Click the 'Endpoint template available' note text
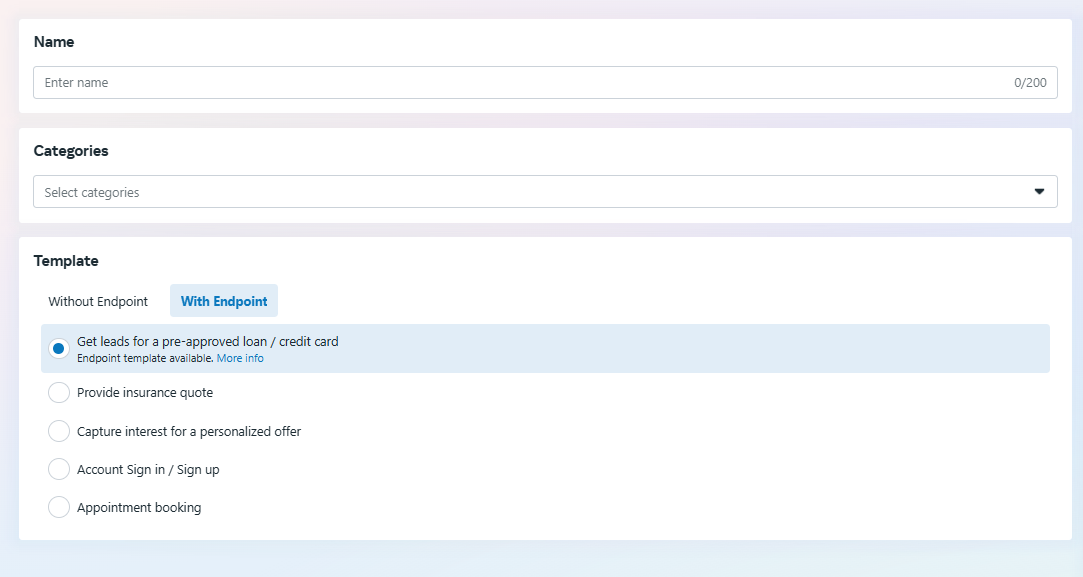The height and width of the screenshot is (577, 1083). (x=145, y=358)
